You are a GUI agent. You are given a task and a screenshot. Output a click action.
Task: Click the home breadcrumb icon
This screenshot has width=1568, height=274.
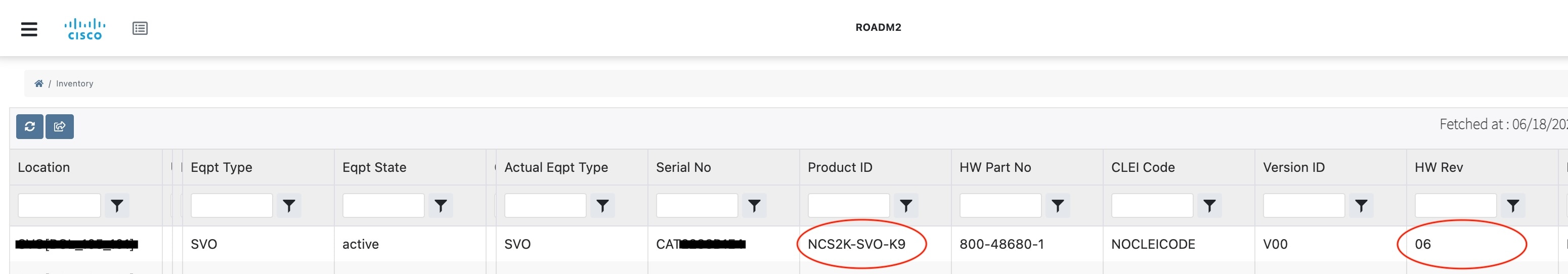click(38, 83)
